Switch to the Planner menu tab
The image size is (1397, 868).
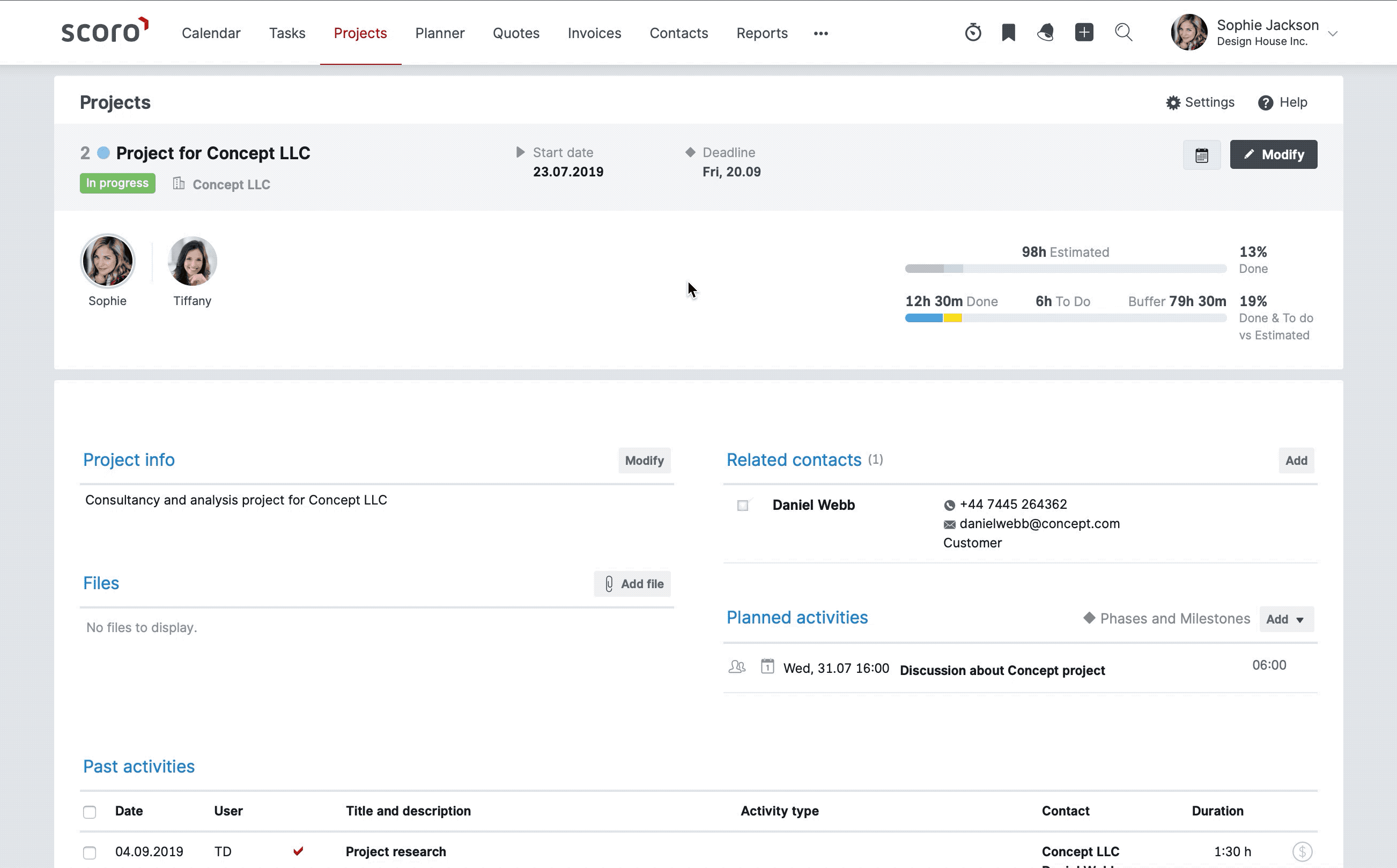pyautogui.click(x=440, y=33)
